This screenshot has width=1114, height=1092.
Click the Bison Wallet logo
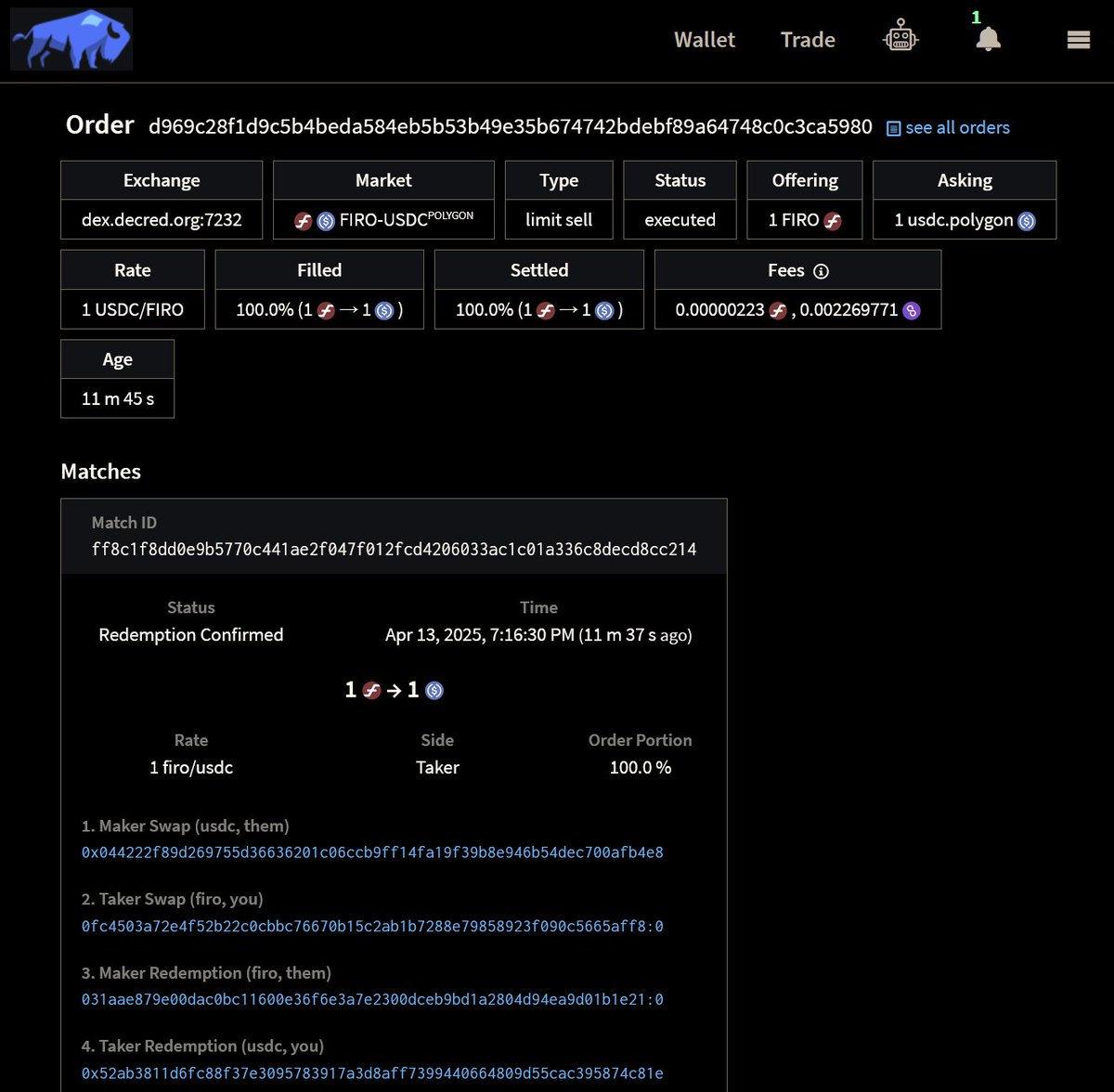[71, 38]
